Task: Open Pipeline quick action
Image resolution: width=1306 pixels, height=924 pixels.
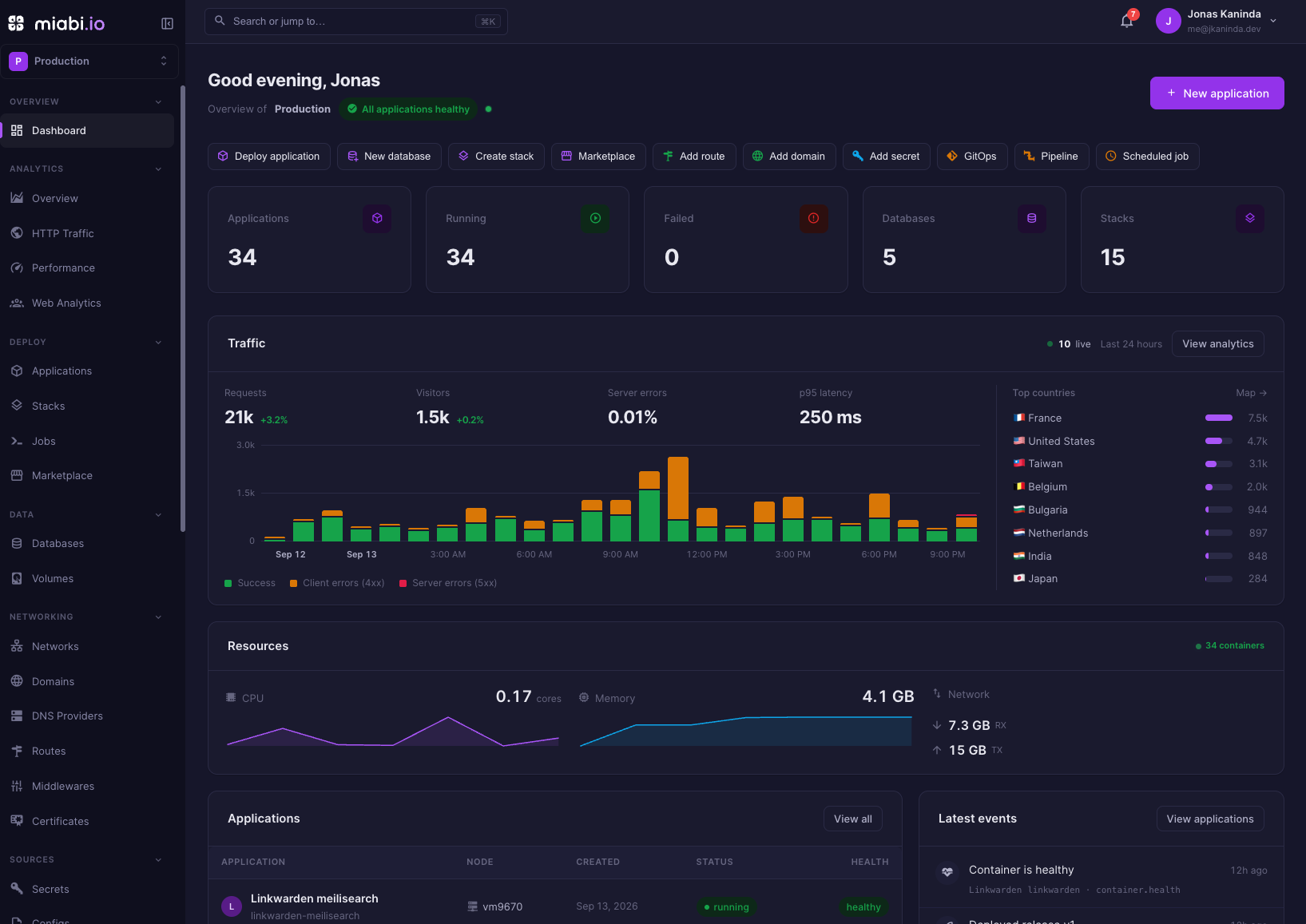Action: [1052, 157]
